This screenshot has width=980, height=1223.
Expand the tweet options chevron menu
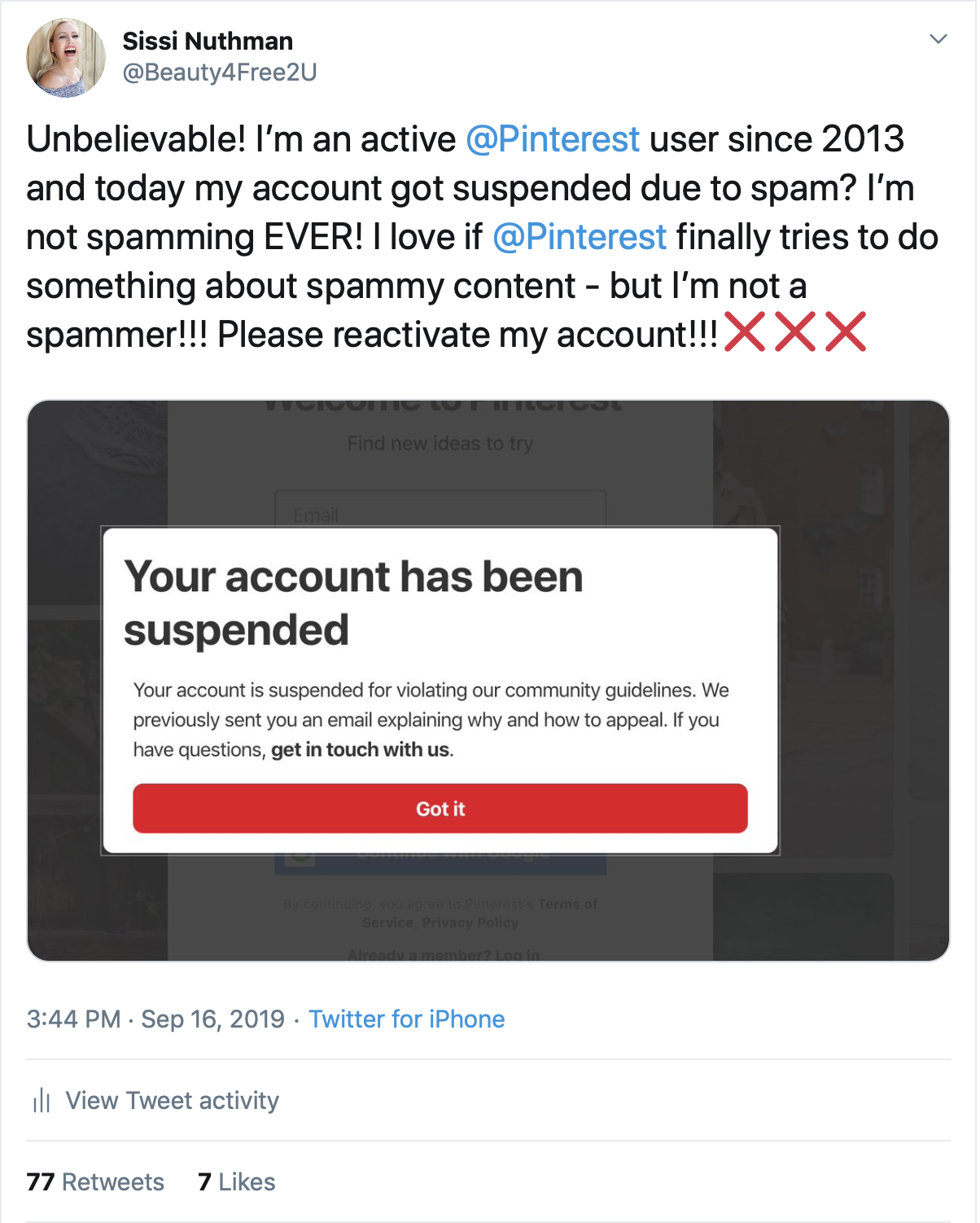tap(938, 39)
